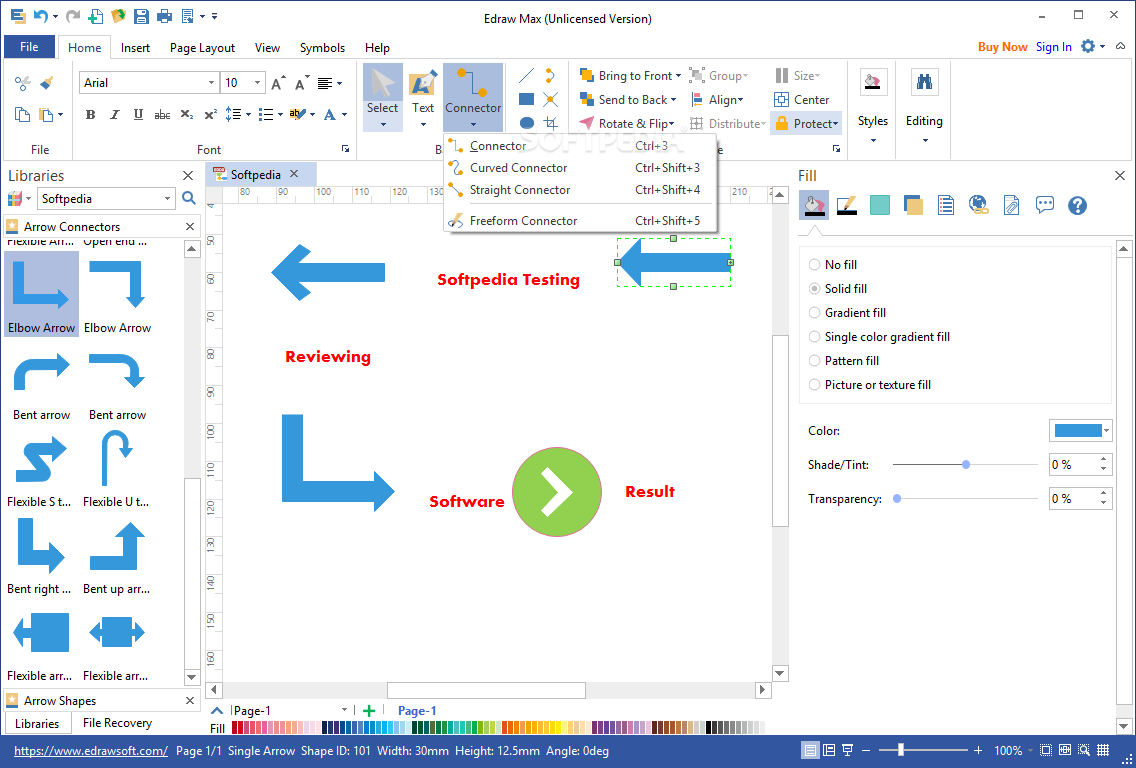Image resolution: width=1136 pixels, height=768 pixels.
Task: Adjust the Transparency slider handle
Action: tap(897, 498)
